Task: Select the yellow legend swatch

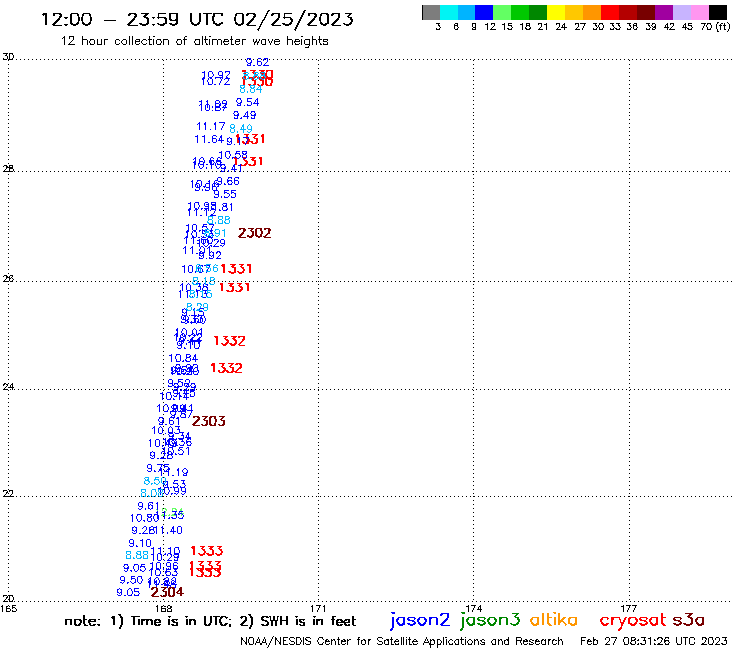Action: click(556, 12)
